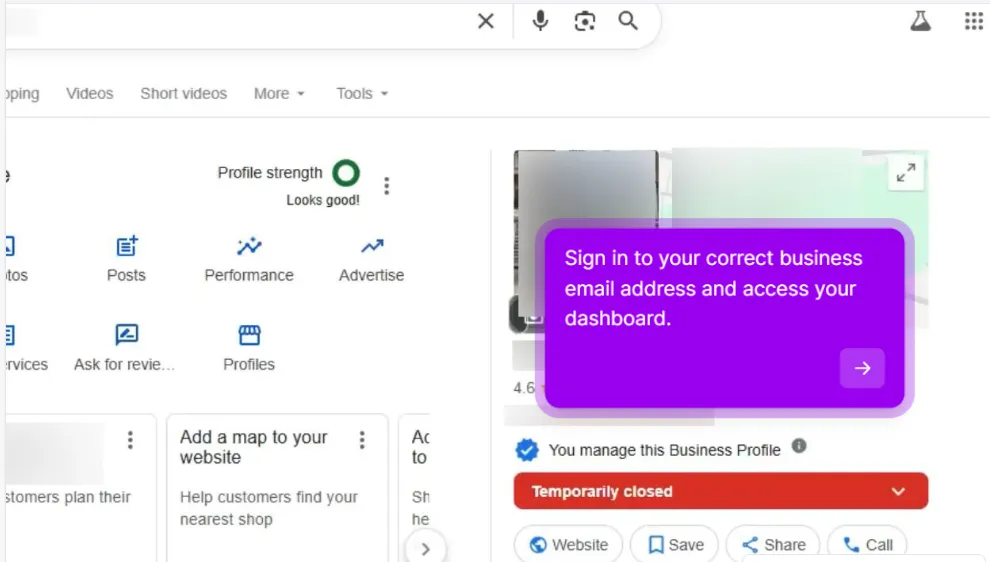Advance the purple tooltip with the arrow button
Image resolution: width=990 pixels, height=562 pixels.
click(x=862, y=368)
